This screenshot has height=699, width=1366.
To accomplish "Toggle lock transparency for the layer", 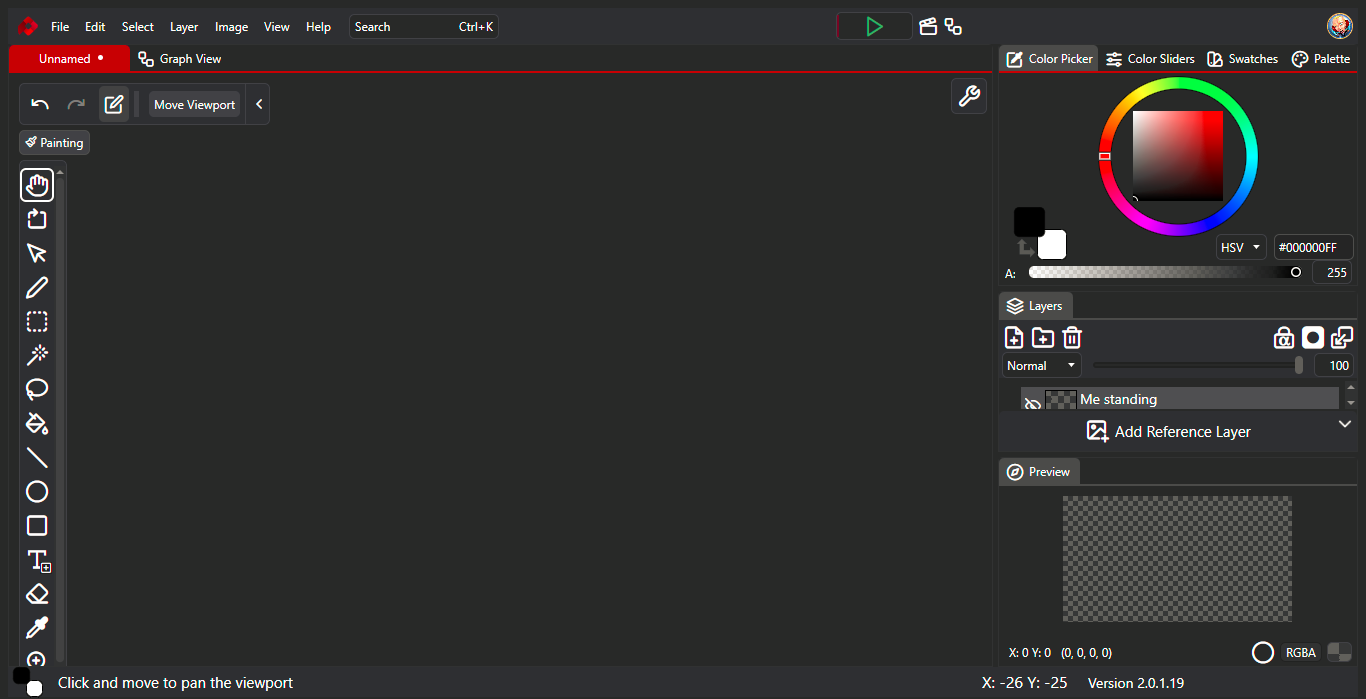I will pos(1283,337).
